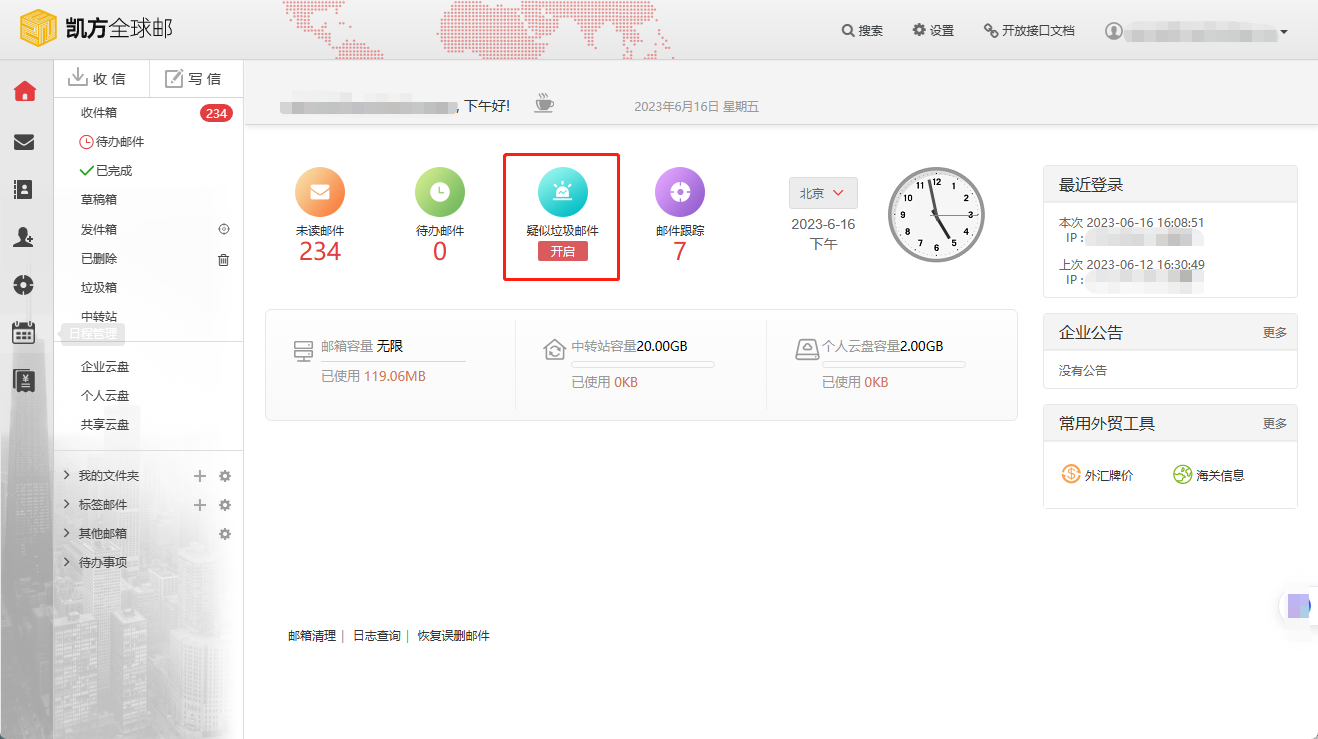This screenshot has height=739, width=1318.
Task: Open the address book sidebar icon
Action: [24, 189]
